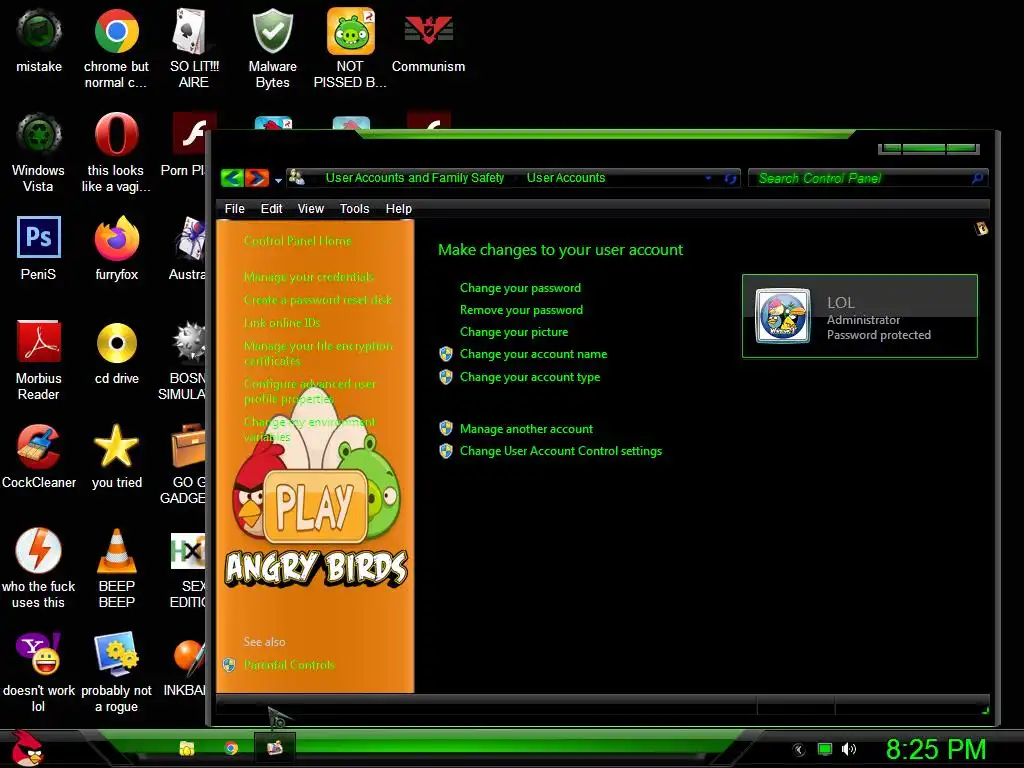Go back with the green arrow

click(x=232, y=178)
